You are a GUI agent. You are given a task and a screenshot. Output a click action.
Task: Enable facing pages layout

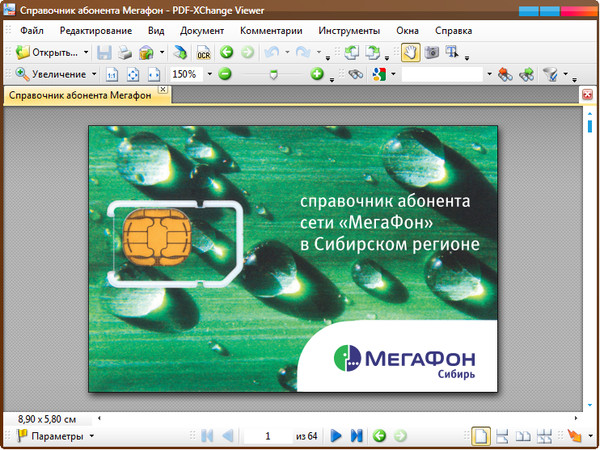[523, 436]
